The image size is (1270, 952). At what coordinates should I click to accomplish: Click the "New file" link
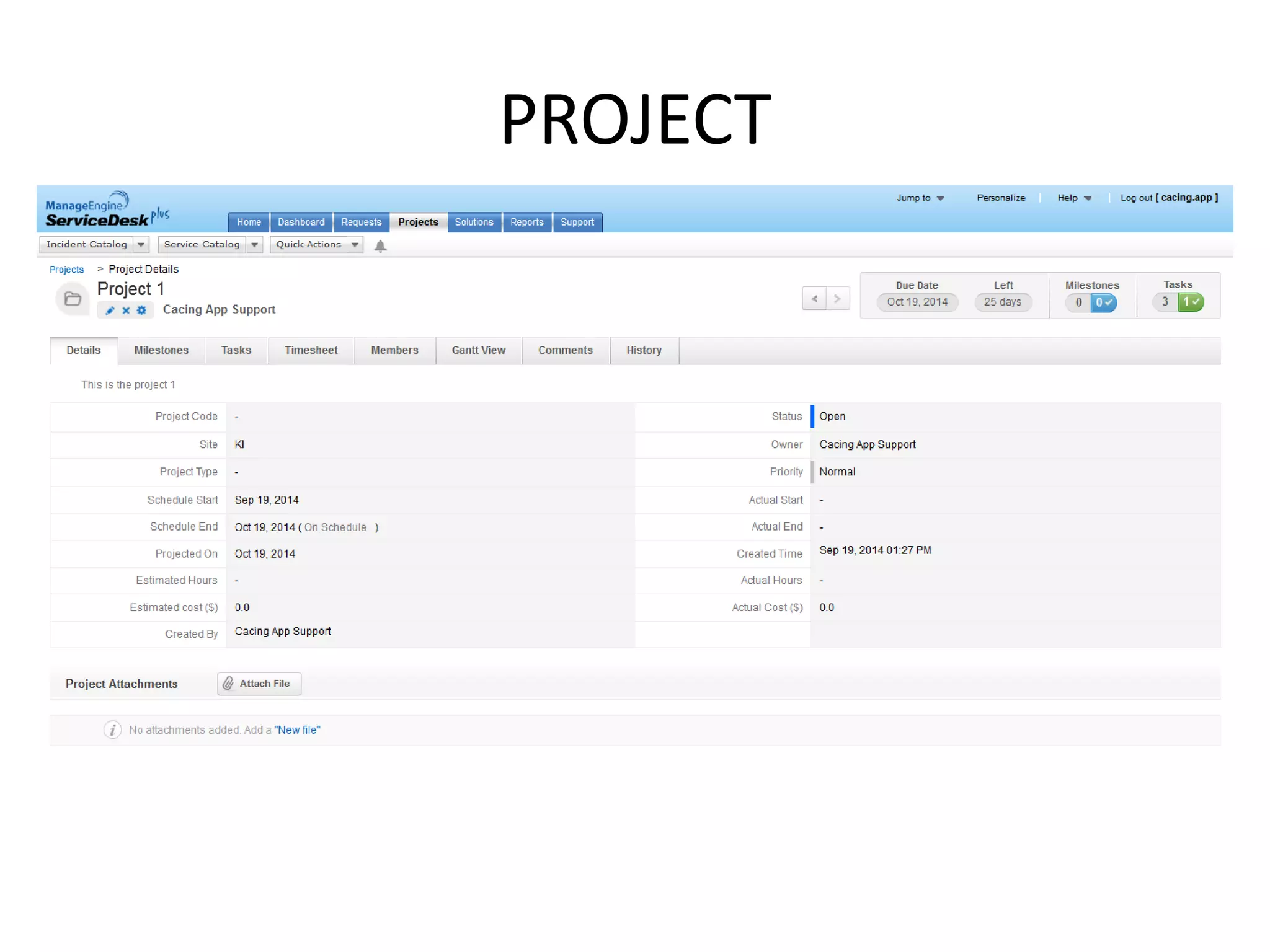(298, 730)
